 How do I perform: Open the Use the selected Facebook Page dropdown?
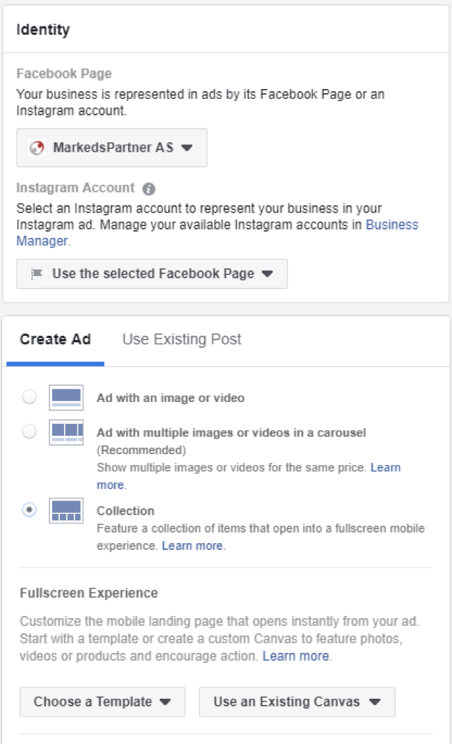pyautogui.click(x=152, y=274)
